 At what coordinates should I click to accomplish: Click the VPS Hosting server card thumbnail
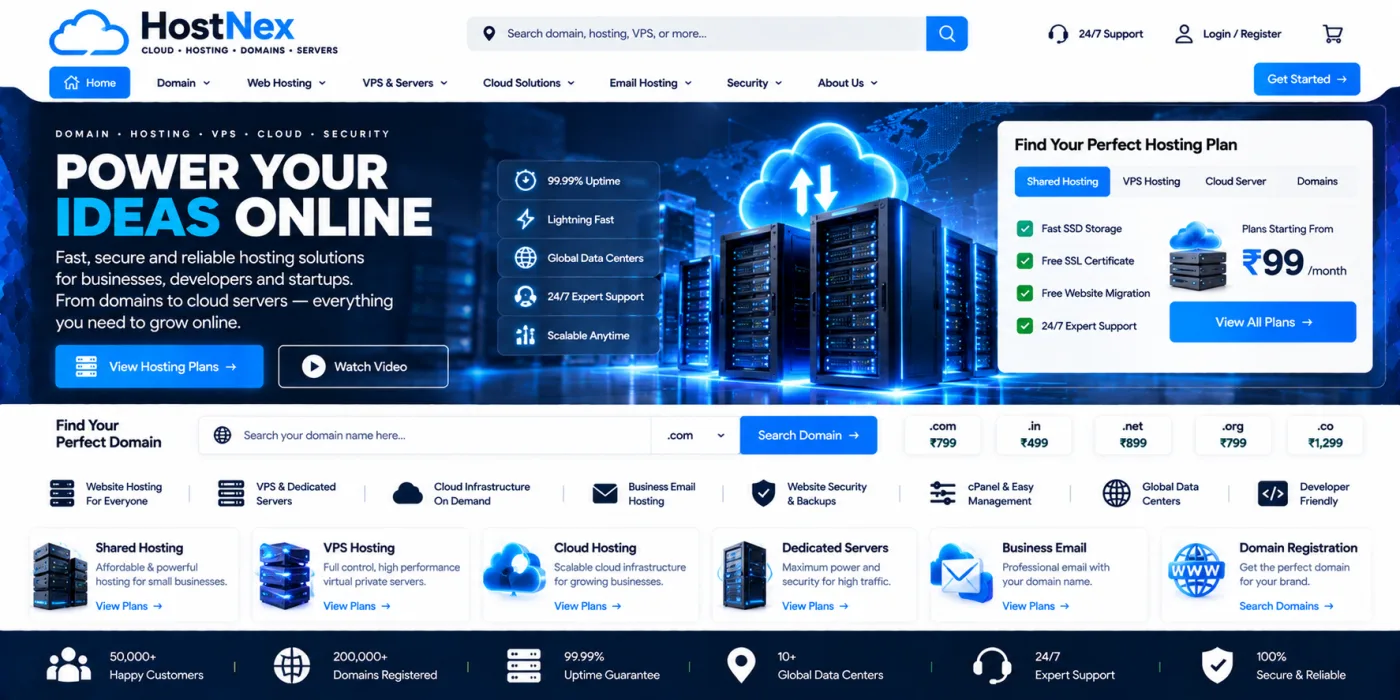(x=285, y=576)
